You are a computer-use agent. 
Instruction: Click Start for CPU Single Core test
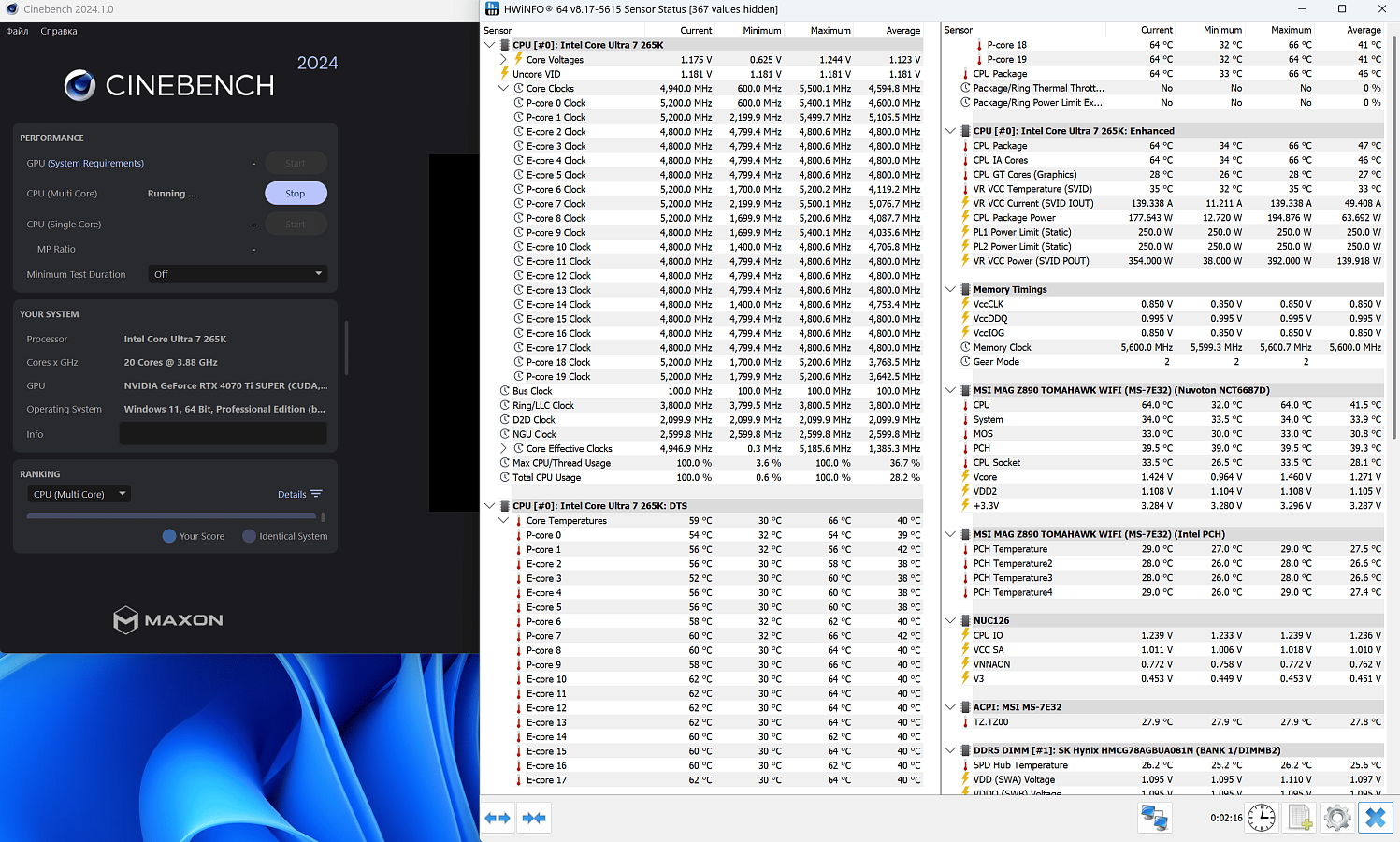click(296, 225)
